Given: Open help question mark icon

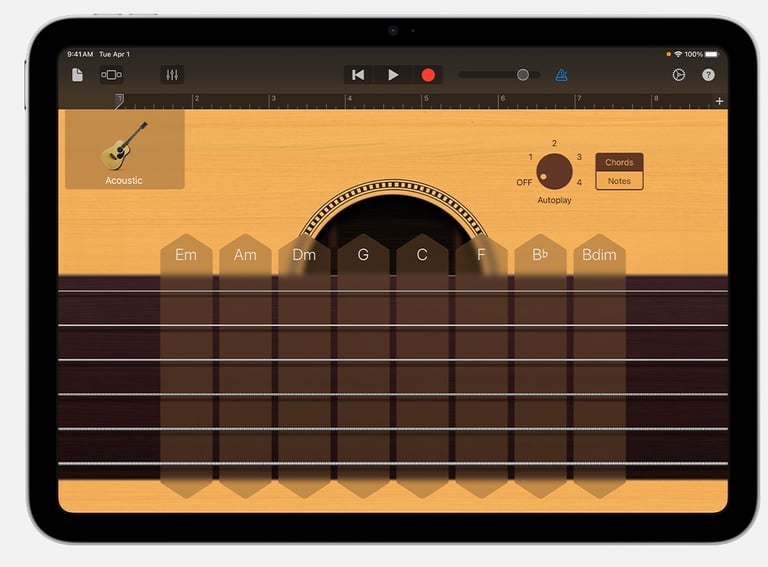Looking at the screenshot, I should (x=708, y=75).
